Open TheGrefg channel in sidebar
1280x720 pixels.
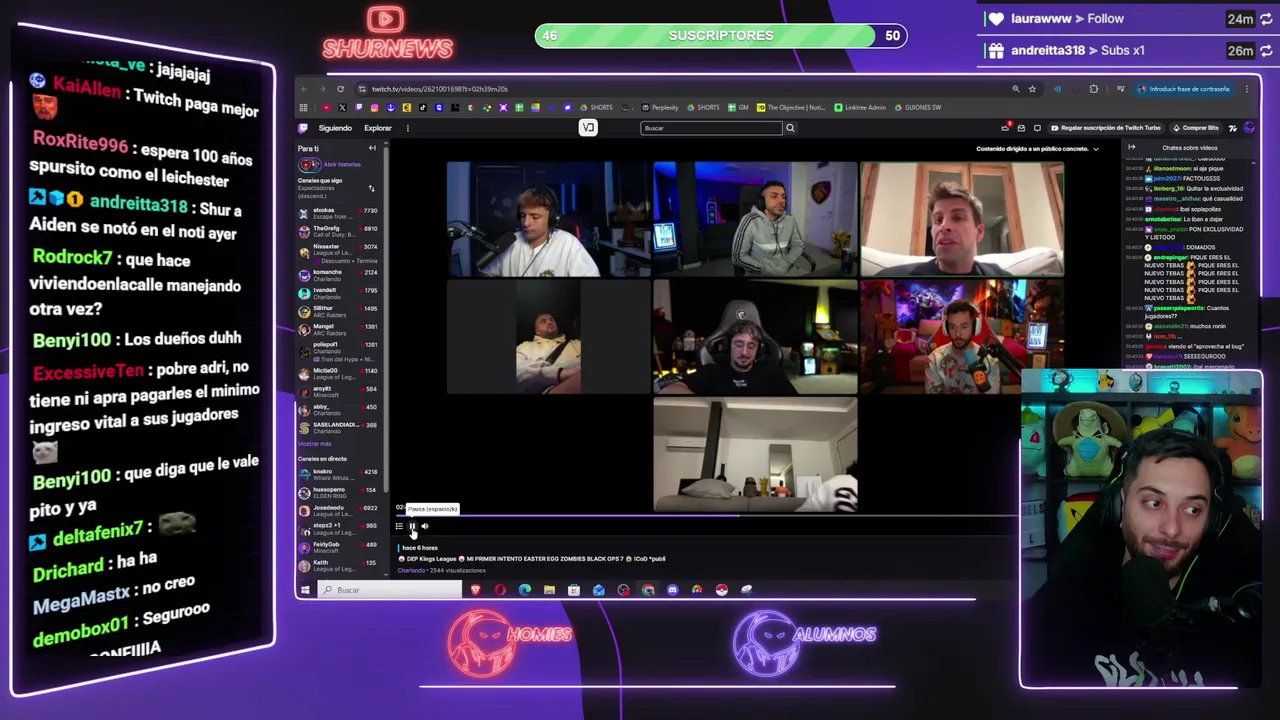337,230
